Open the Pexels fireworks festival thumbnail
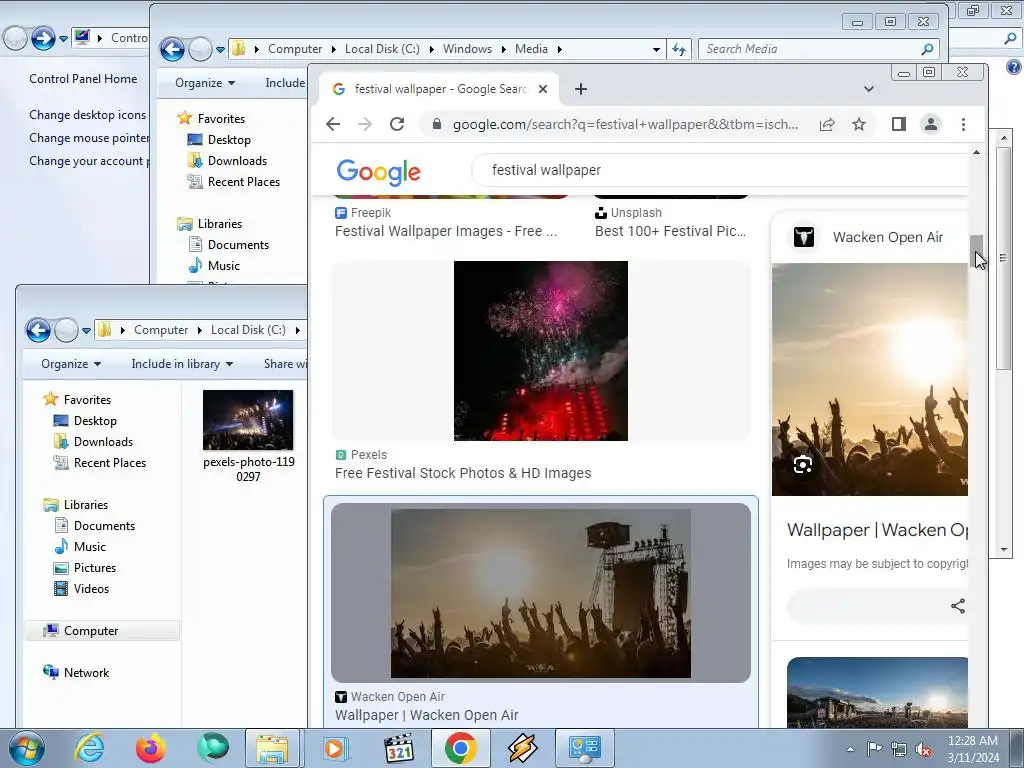 pyautogui.click(x=541, y=351)
